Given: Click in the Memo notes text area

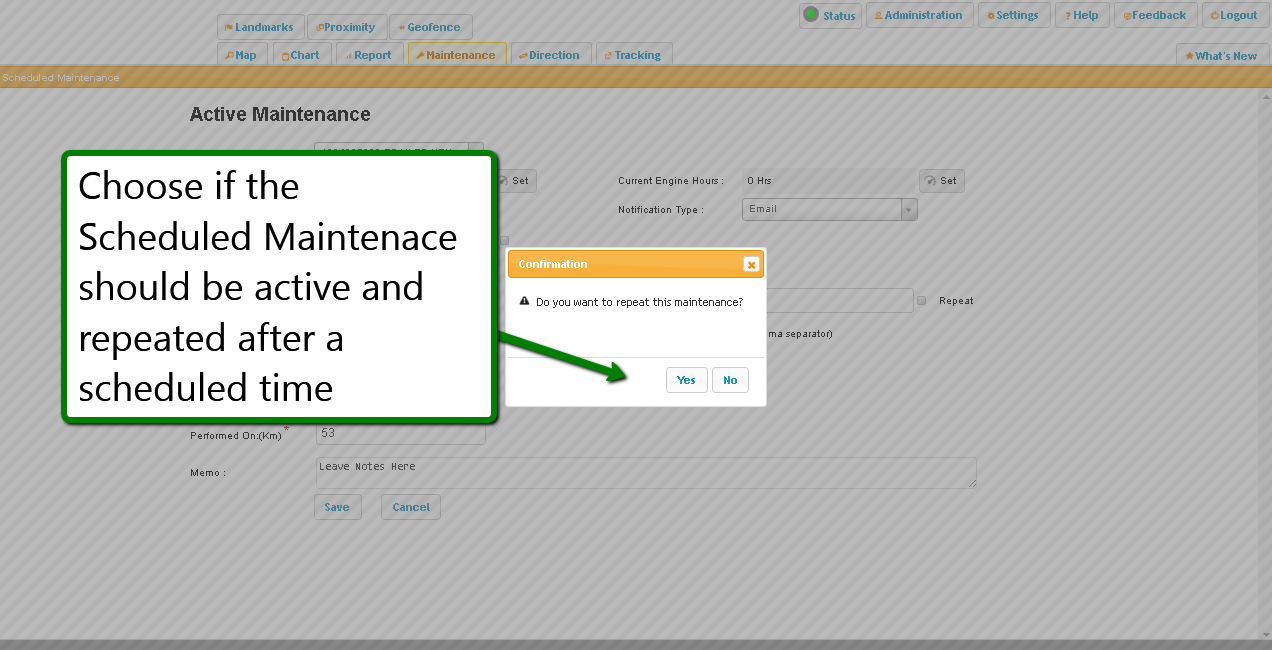Looking at the screenshot, I should coord(645,473).
